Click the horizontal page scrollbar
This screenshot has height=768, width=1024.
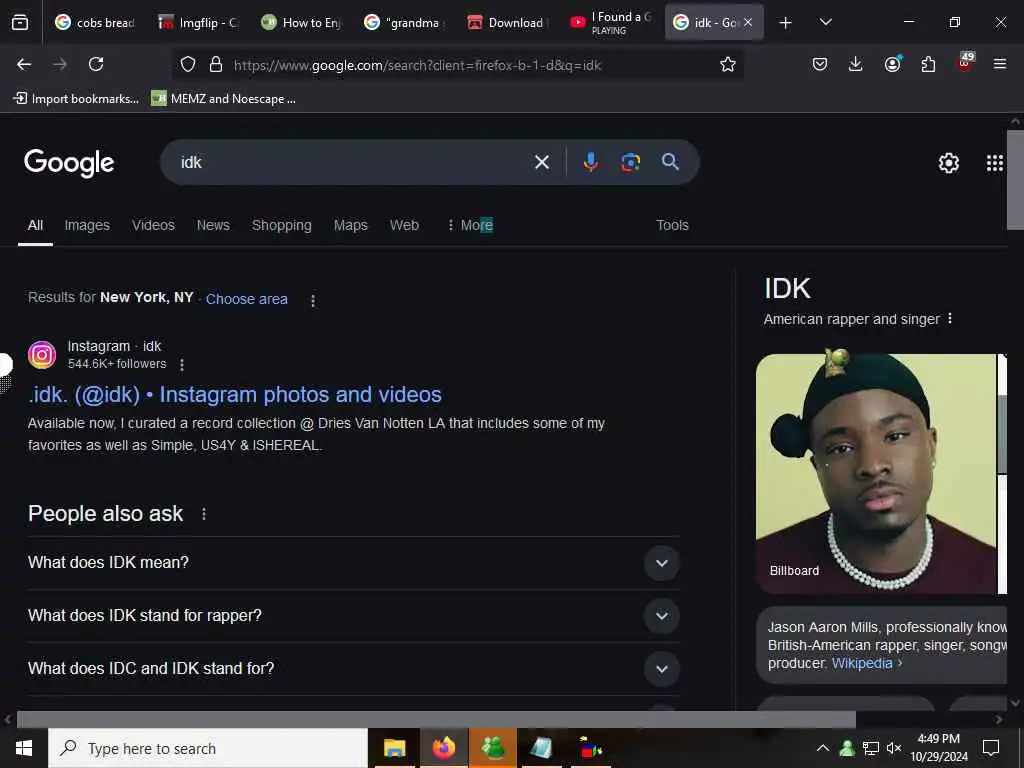point(436,720)
